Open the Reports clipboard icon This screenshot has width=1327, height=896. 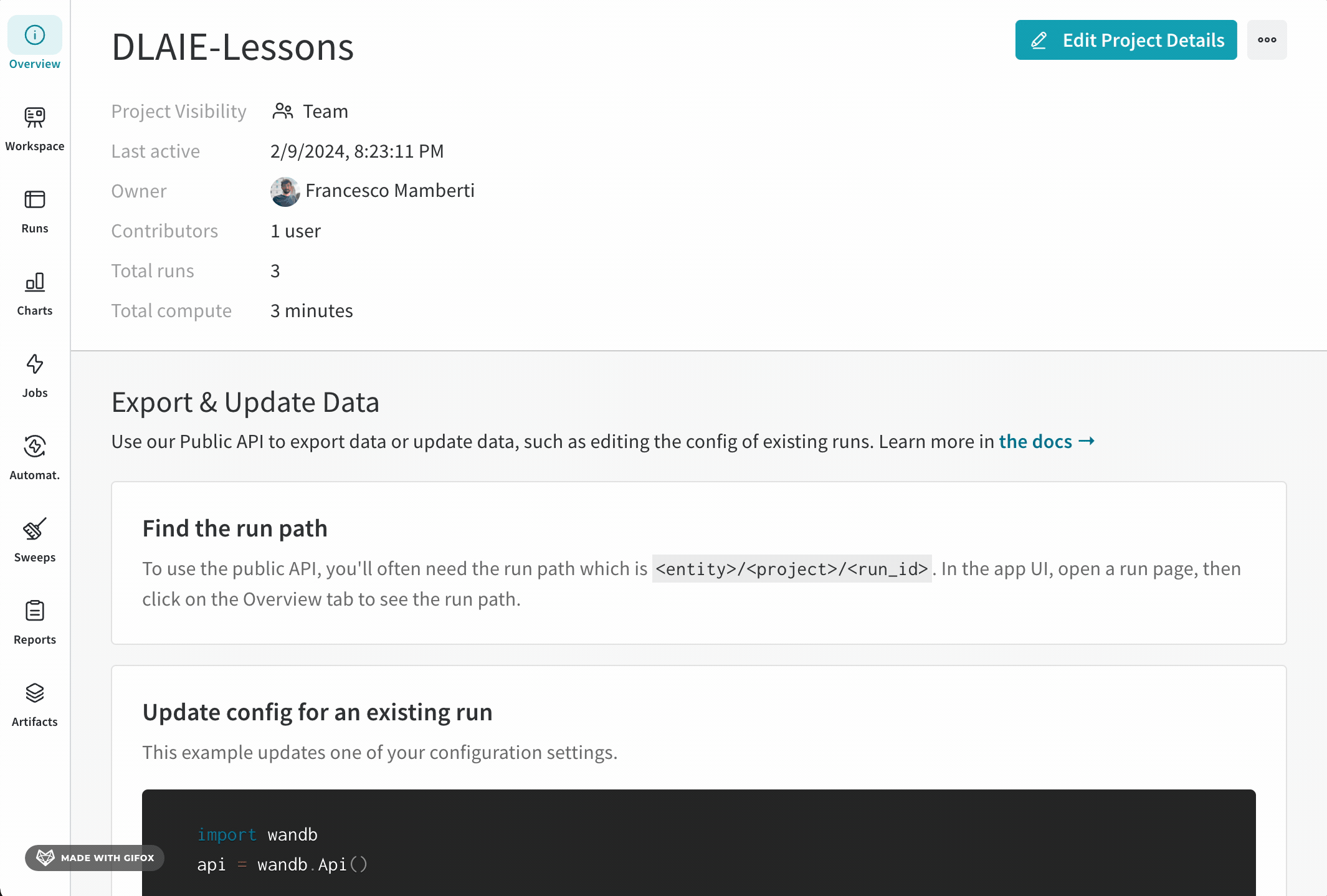tap(35, 611)
